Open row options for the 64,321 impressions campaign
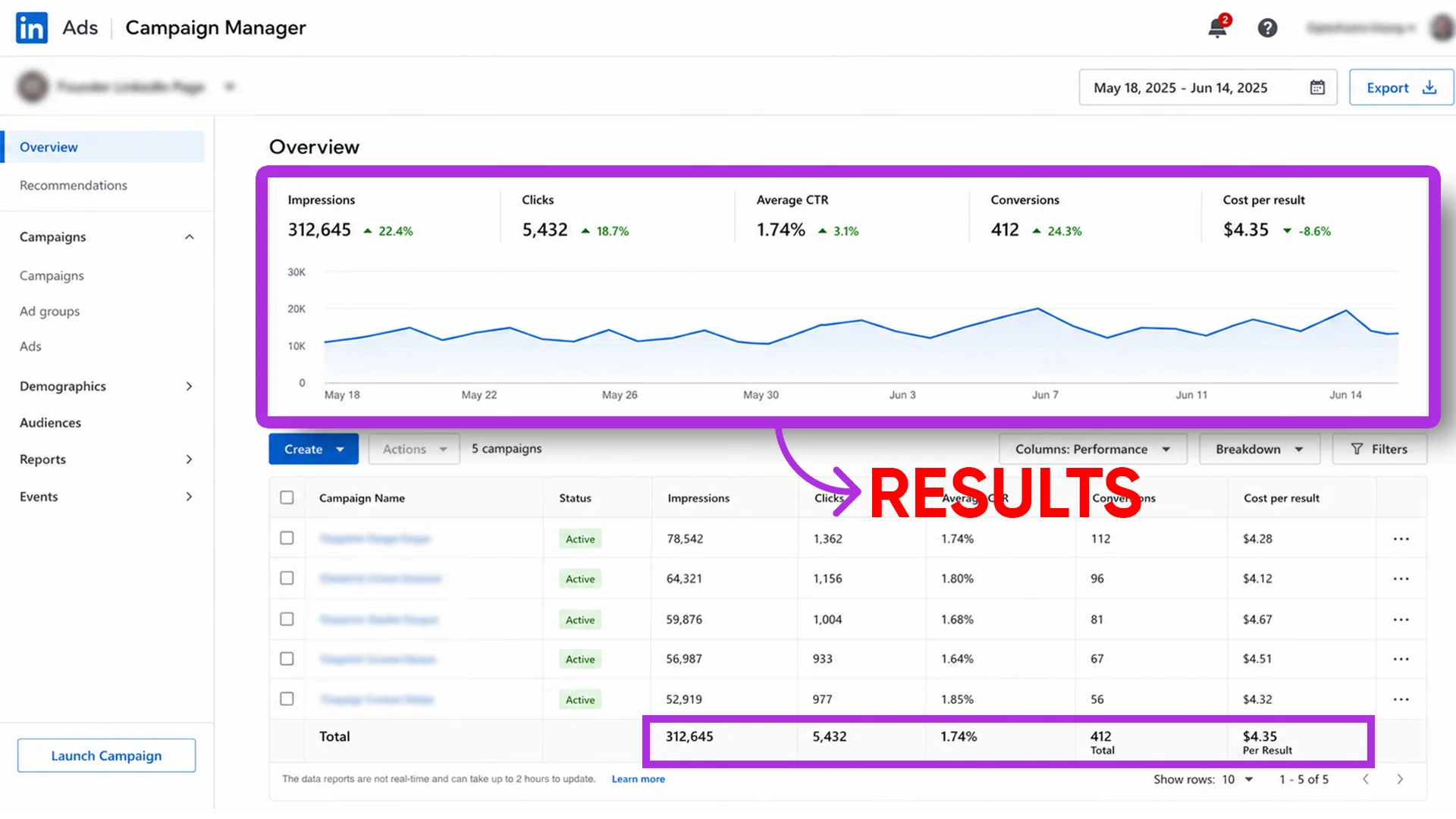 point(1401,579)
